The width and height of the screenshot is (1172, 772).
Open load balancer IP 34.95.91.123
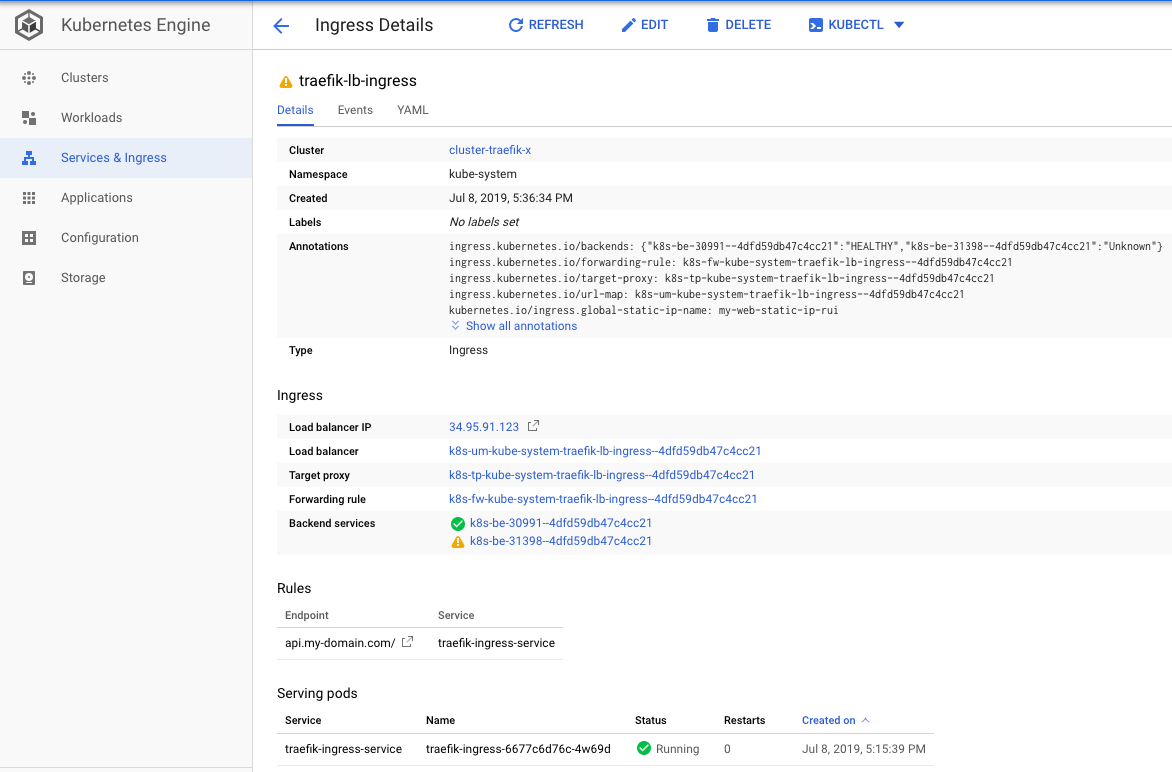pyautogui.click(x=484, y=427)
